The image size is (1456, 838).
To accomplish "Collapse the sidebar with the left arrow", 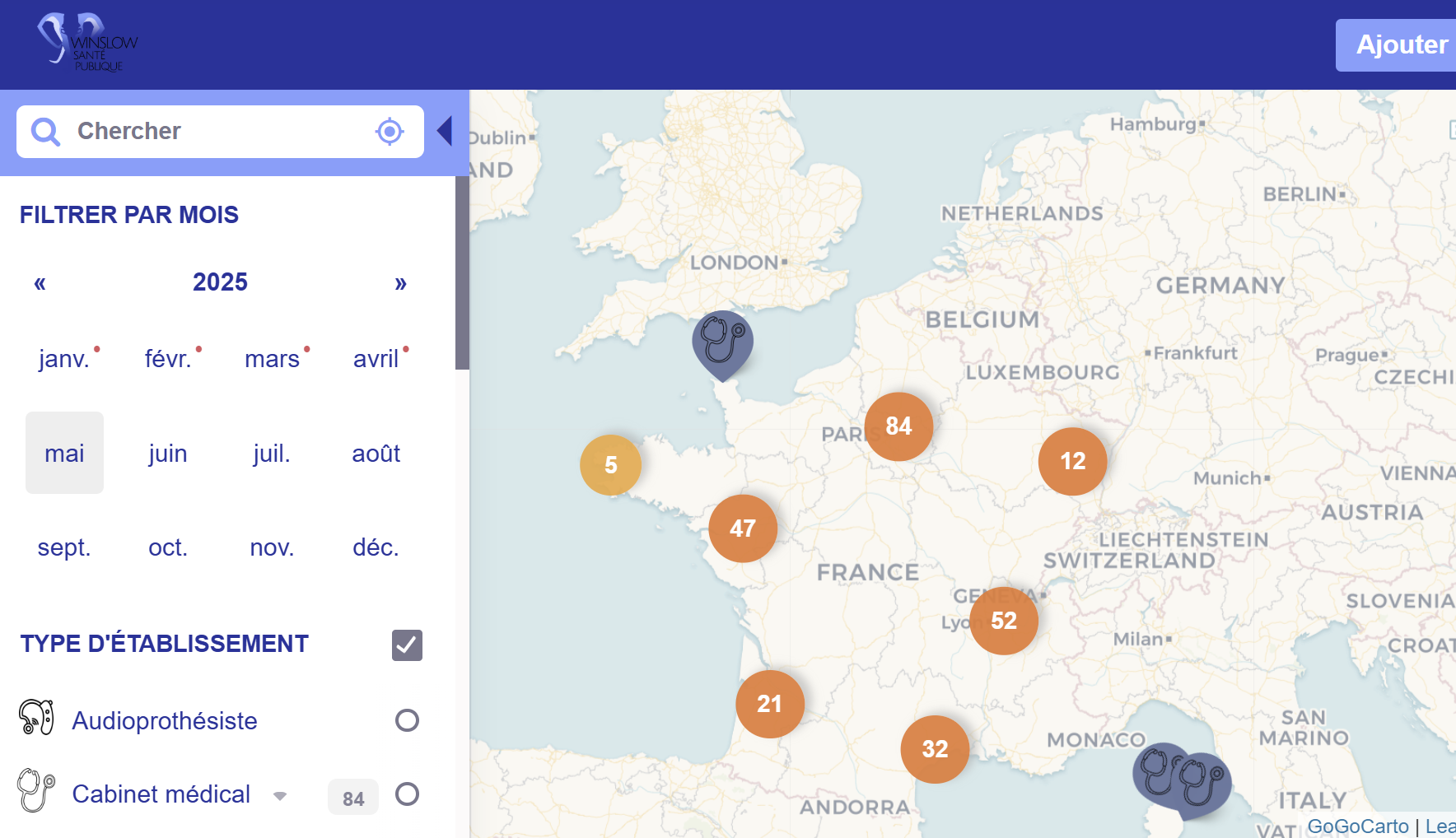I will point(445,131).
